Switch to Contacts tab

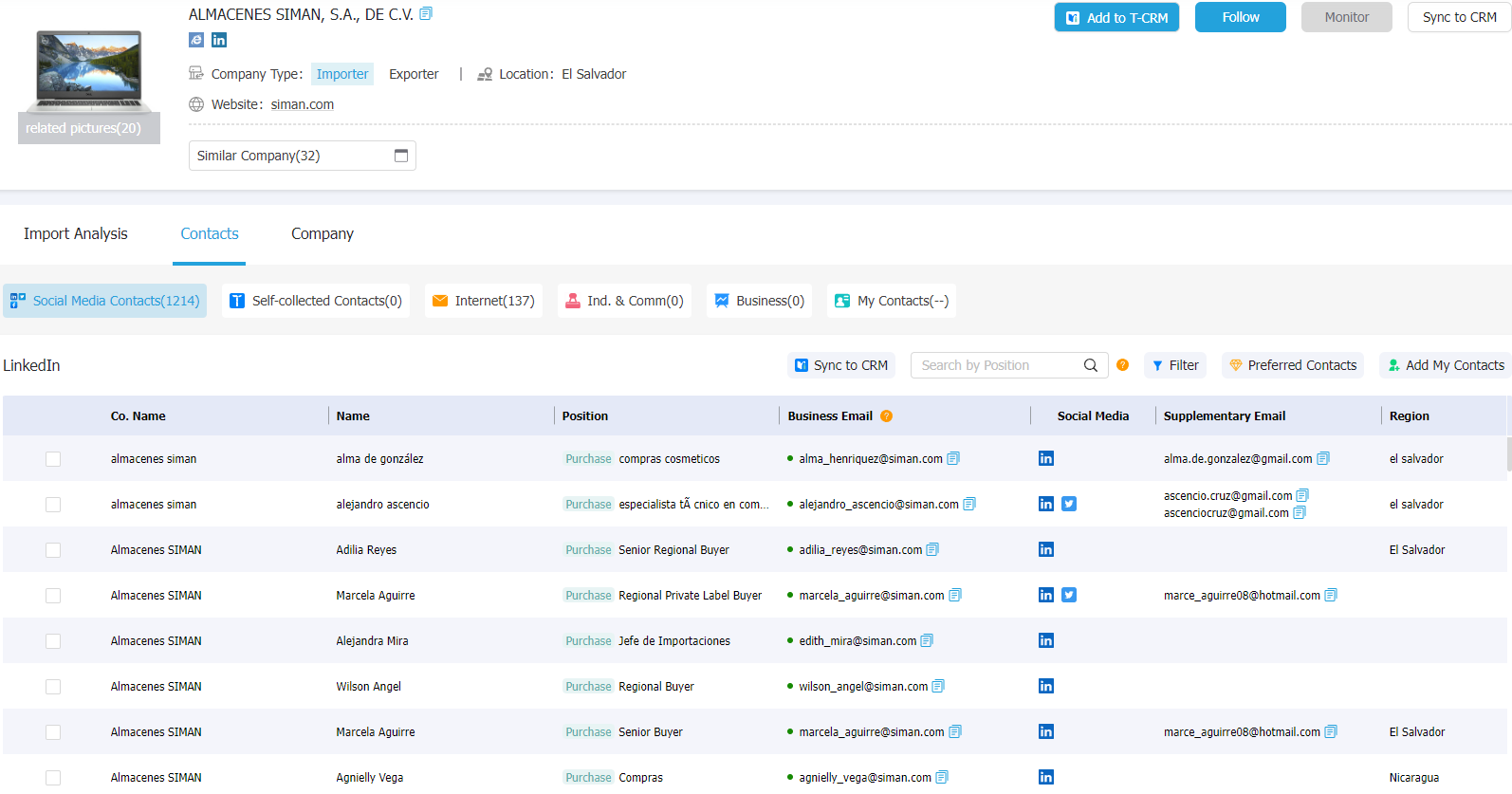[x=210, y=233]
